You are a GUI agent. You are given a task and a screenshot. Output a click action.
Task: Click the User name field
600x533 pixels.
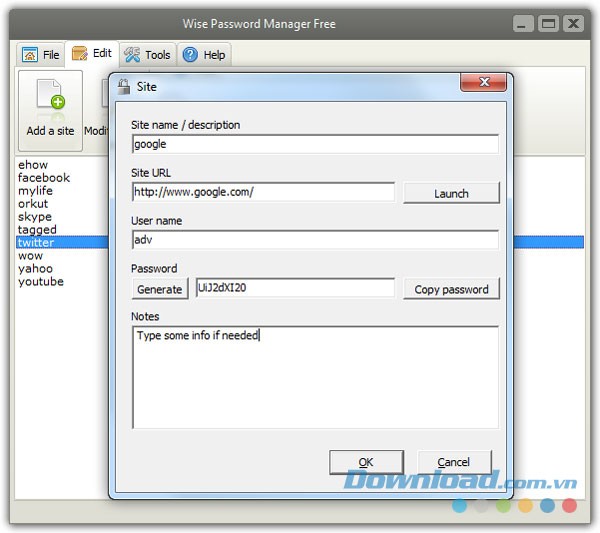click(x=315, y=240)
